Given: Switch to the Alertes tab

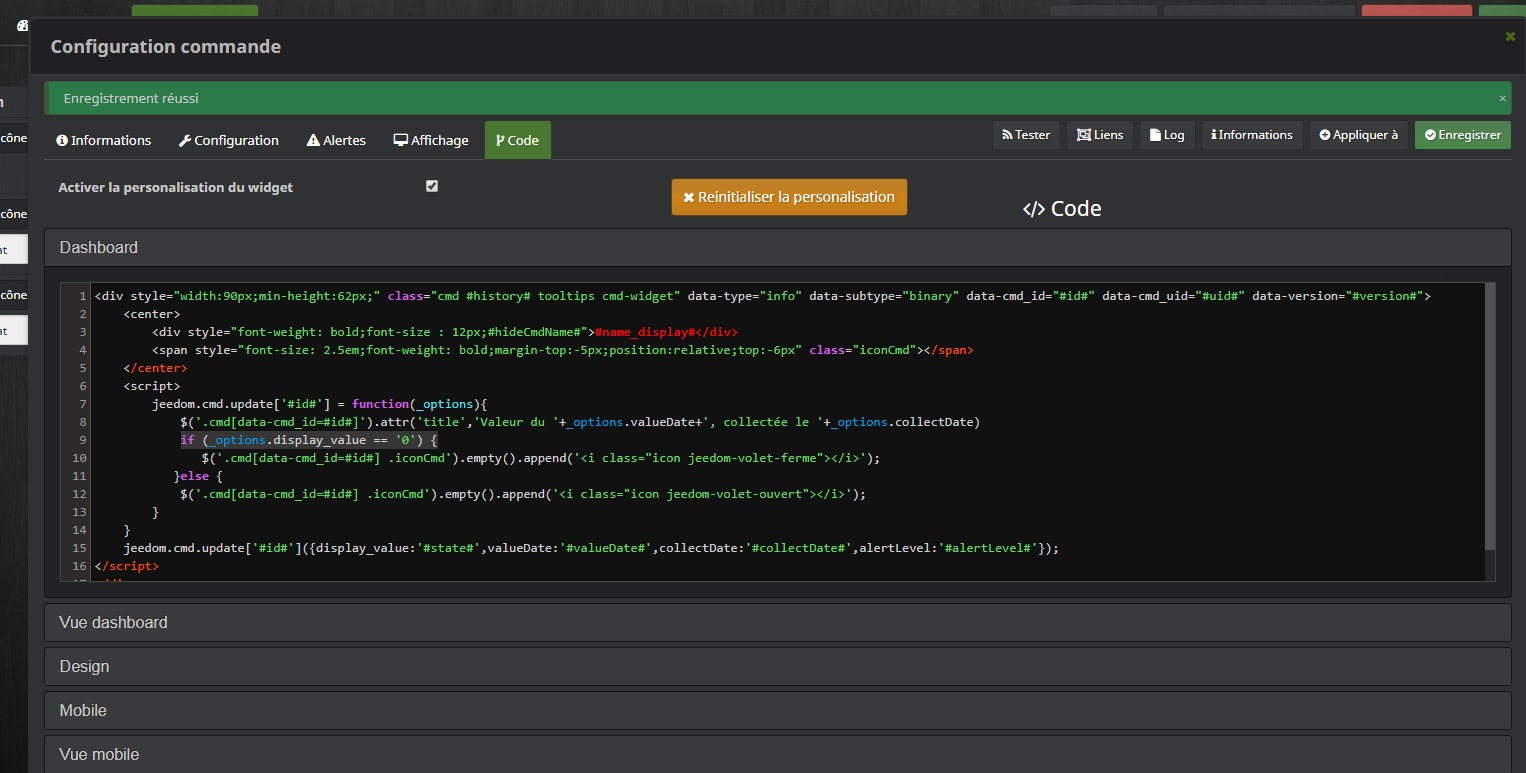Looking at the screenshot, I should pos(336,140).
